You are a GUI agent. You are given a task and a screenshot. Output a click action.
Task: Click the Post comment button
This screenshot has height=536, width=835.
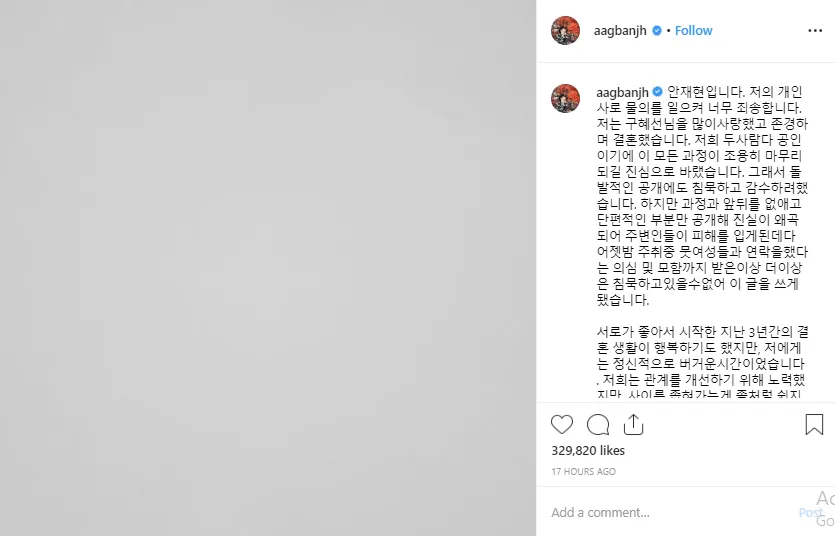click(811, 512)
